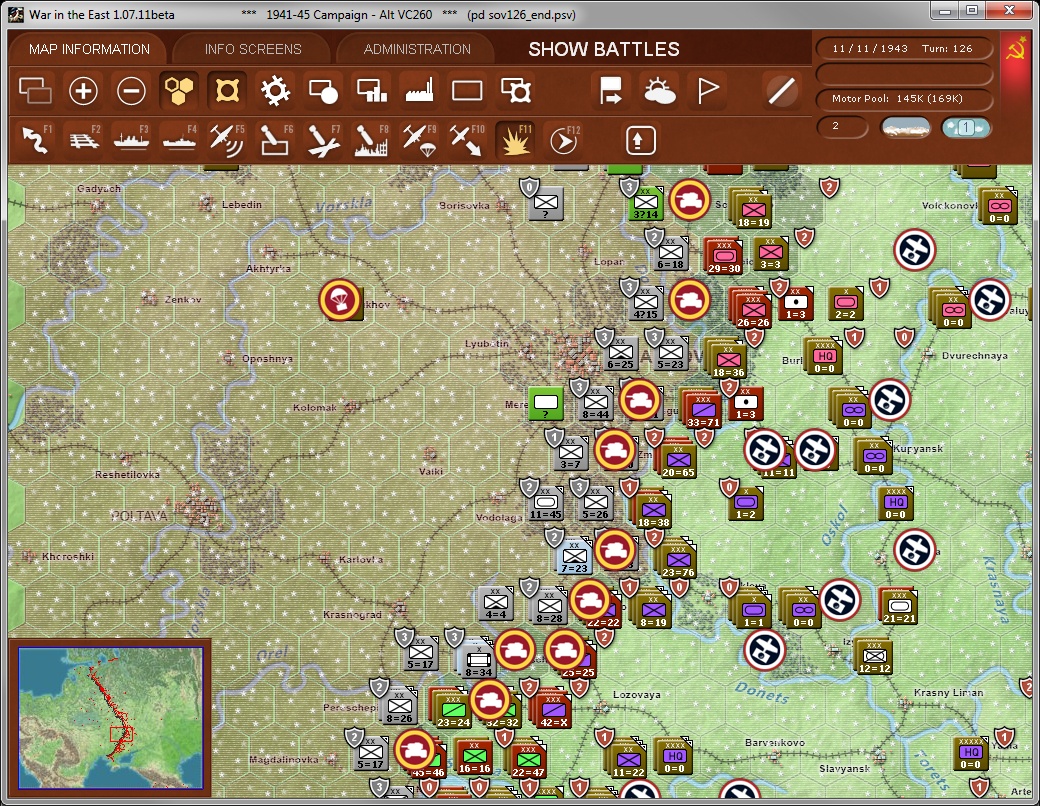Click the F12 end turn button
This screenshot has width=1040, height=806.
click(564, 140)
